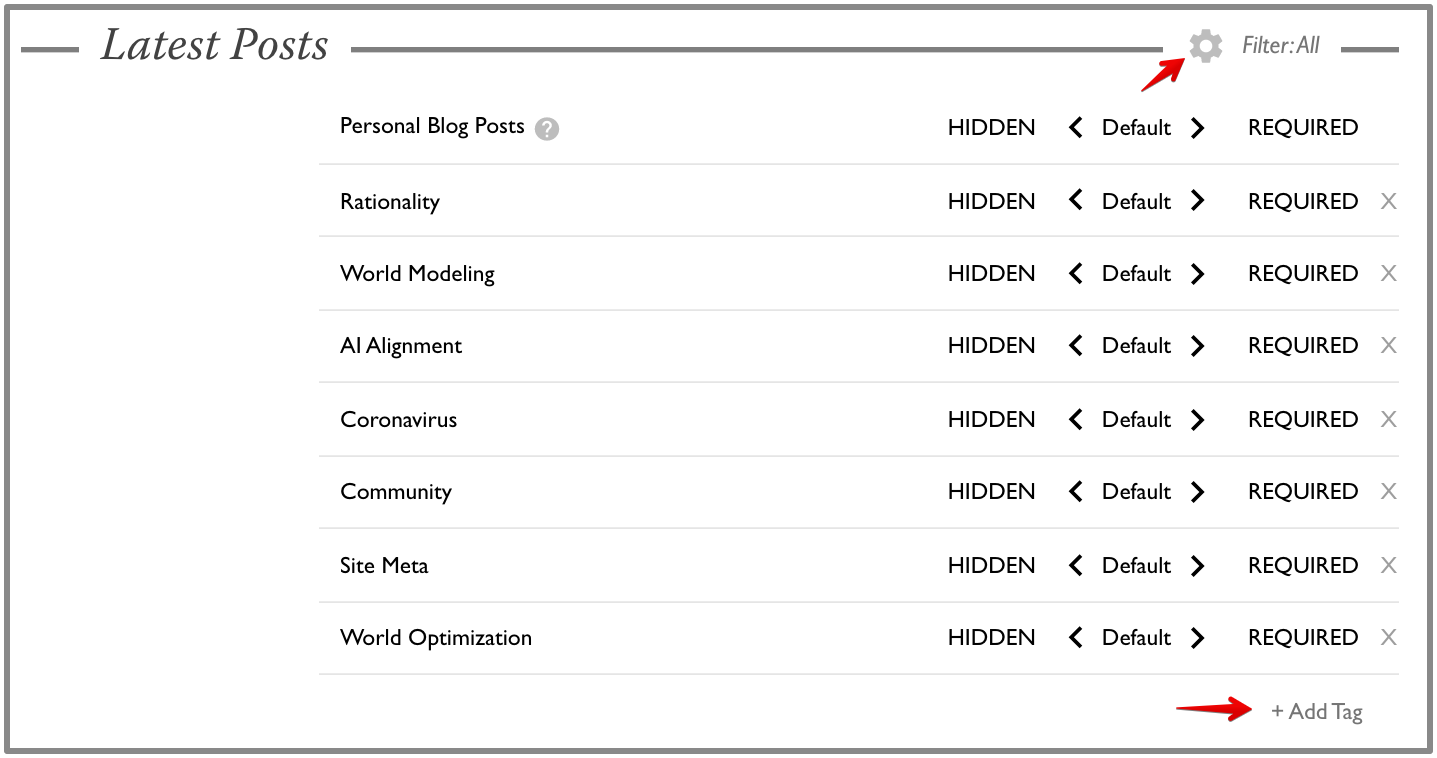Click the + Add Tag link

[1316, 712]
